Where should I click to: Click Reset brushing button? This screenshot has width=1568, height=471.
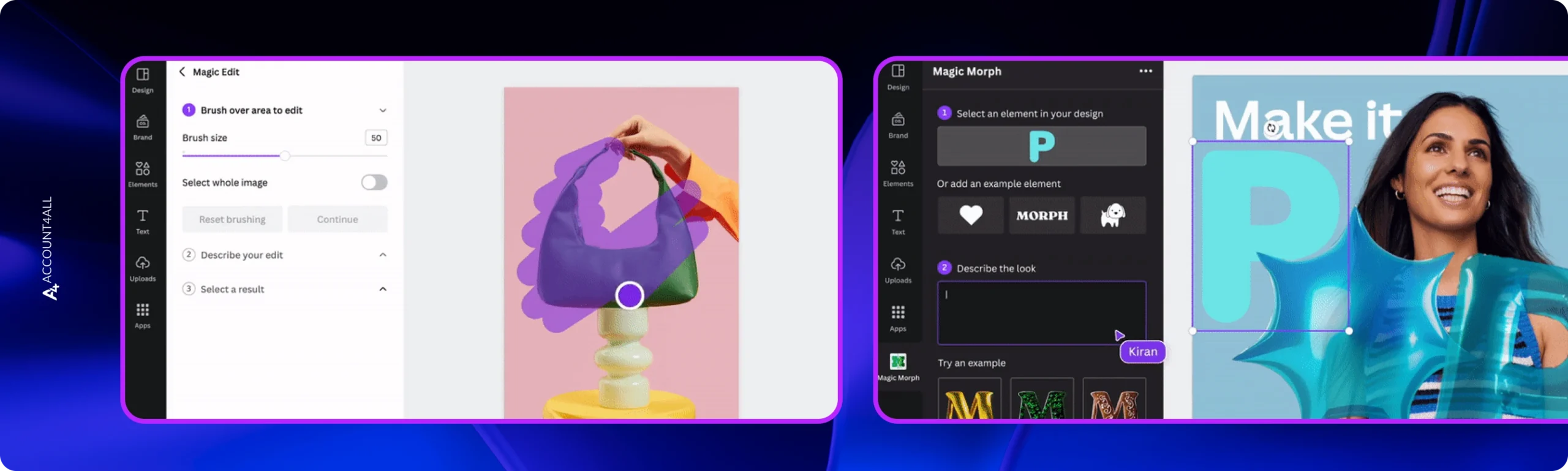232,219
